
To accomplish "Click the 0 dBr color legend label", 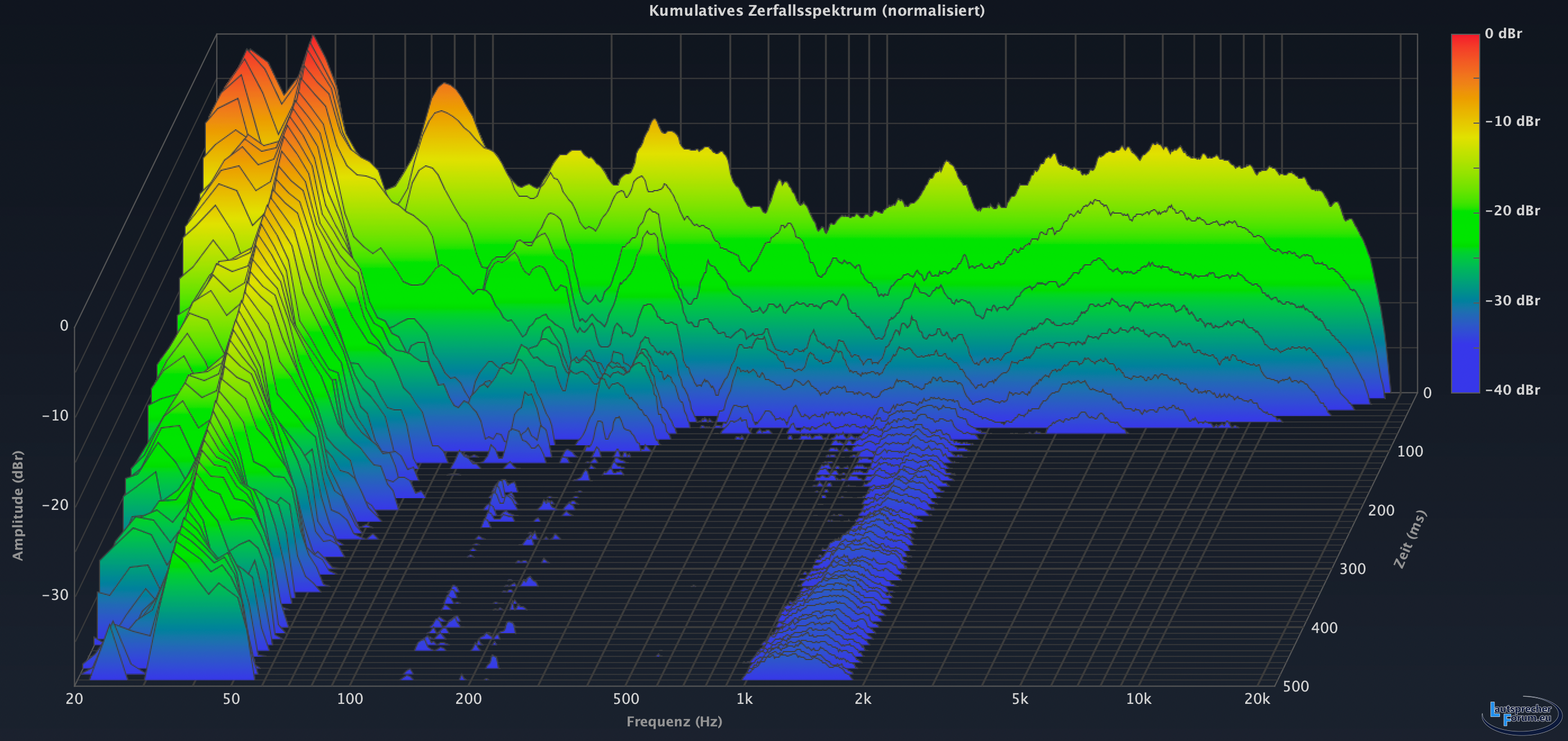I will (x=1503, y=34).
